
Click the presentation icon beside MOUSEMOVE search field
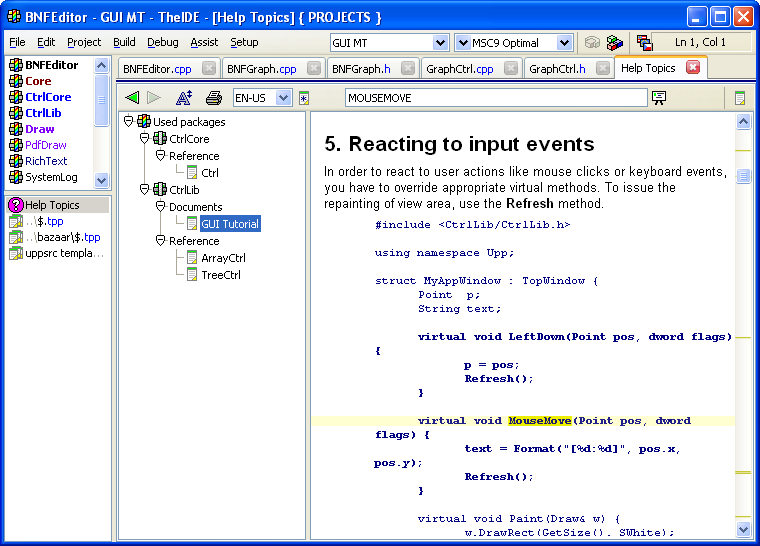click(659, 98)
